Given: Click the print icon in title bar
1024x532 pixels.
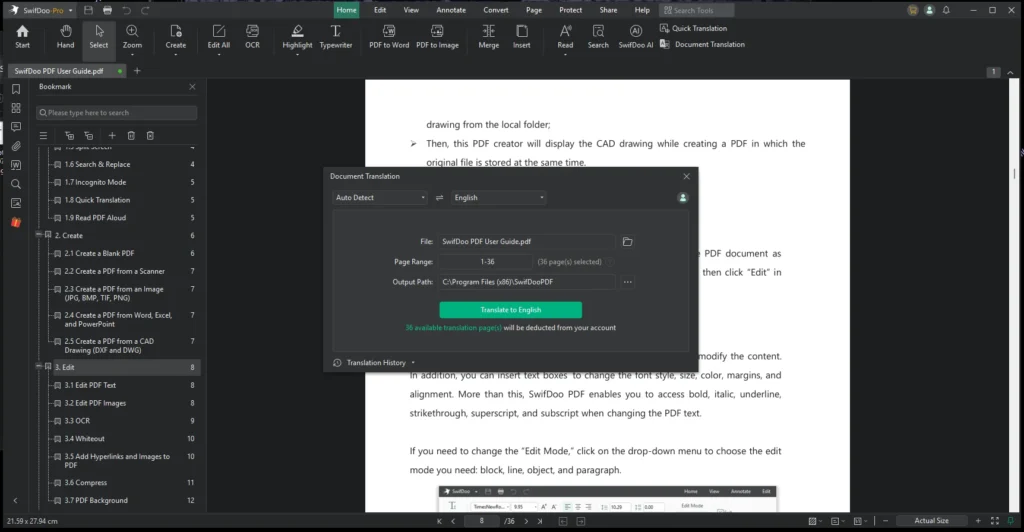Looking at the screenshot, I should (107, 10).
